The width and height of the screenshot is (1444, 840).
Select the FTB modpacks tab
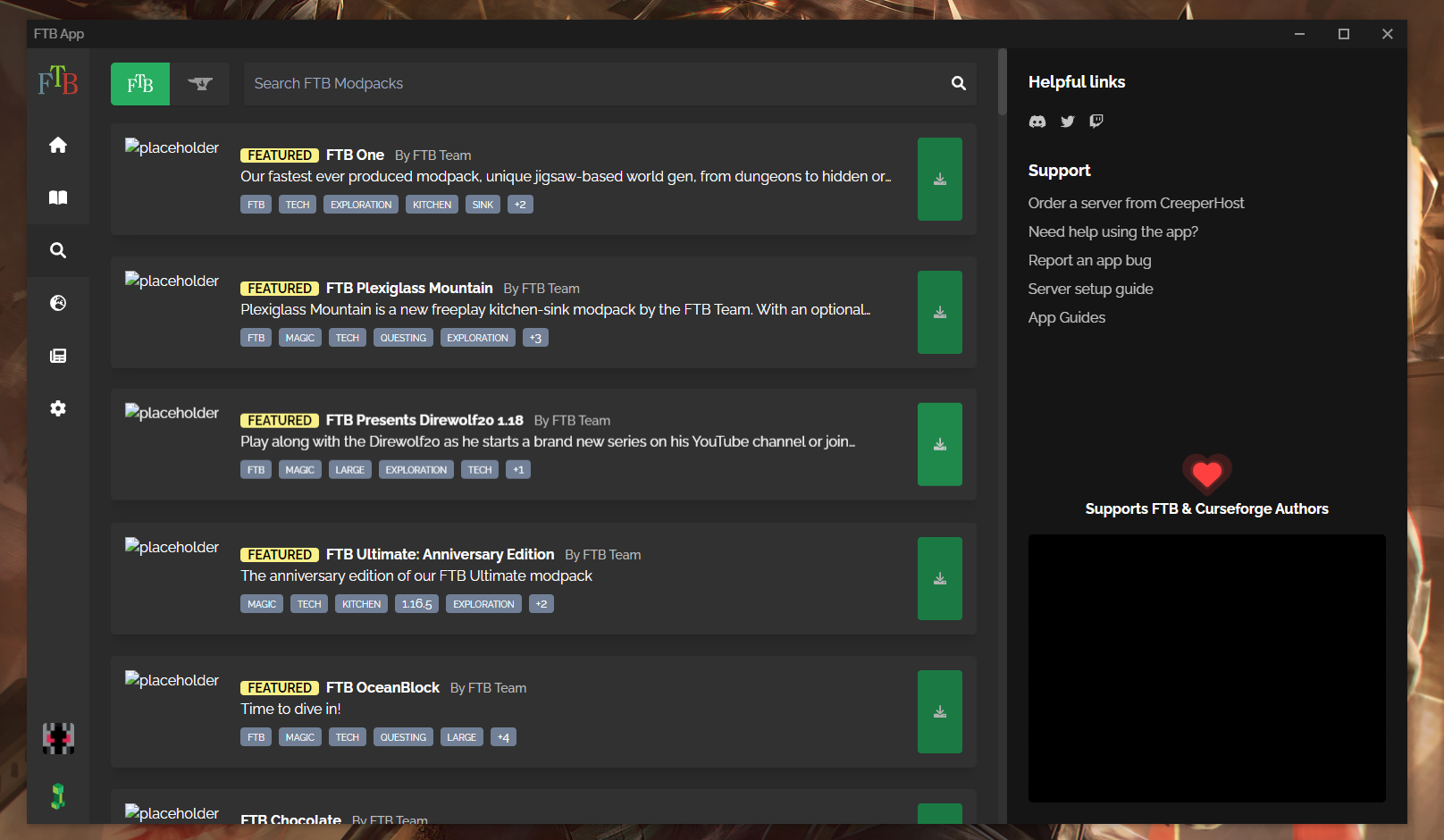click(140, 83)
